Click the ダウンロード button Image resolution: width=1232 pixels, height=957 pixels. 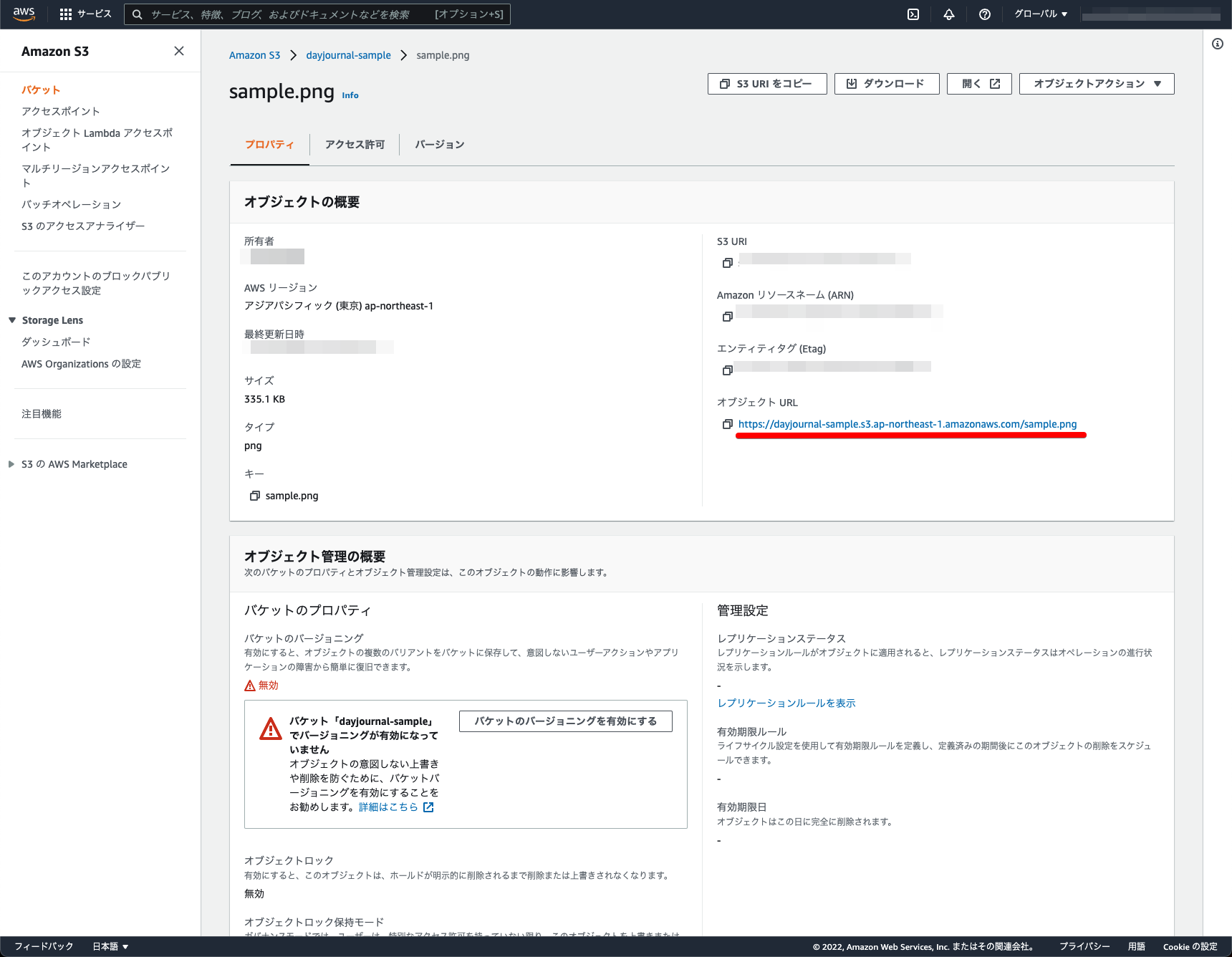coord(887,84)
